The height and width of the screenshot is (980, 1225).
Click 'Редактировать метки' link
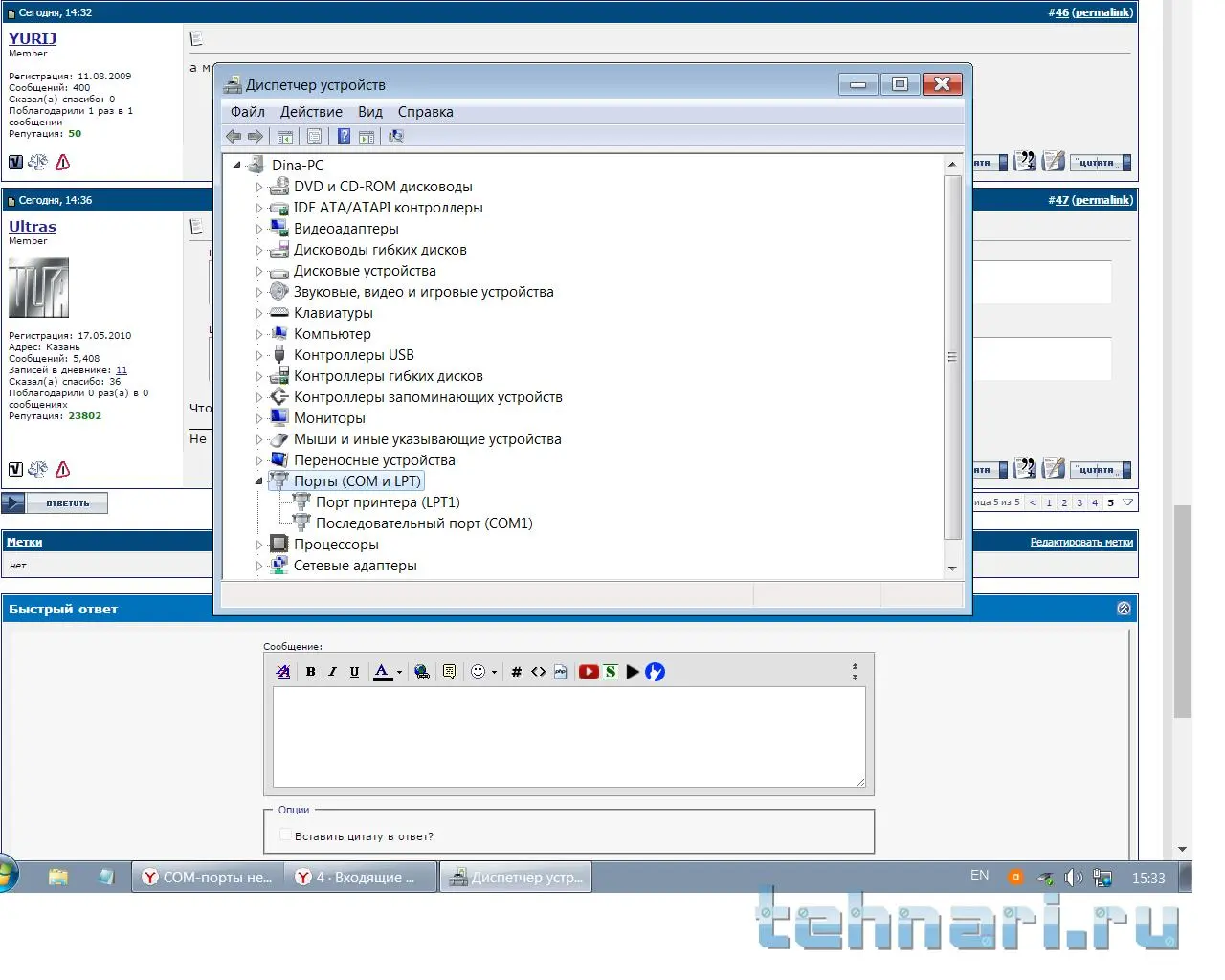tap(1081, 542)
